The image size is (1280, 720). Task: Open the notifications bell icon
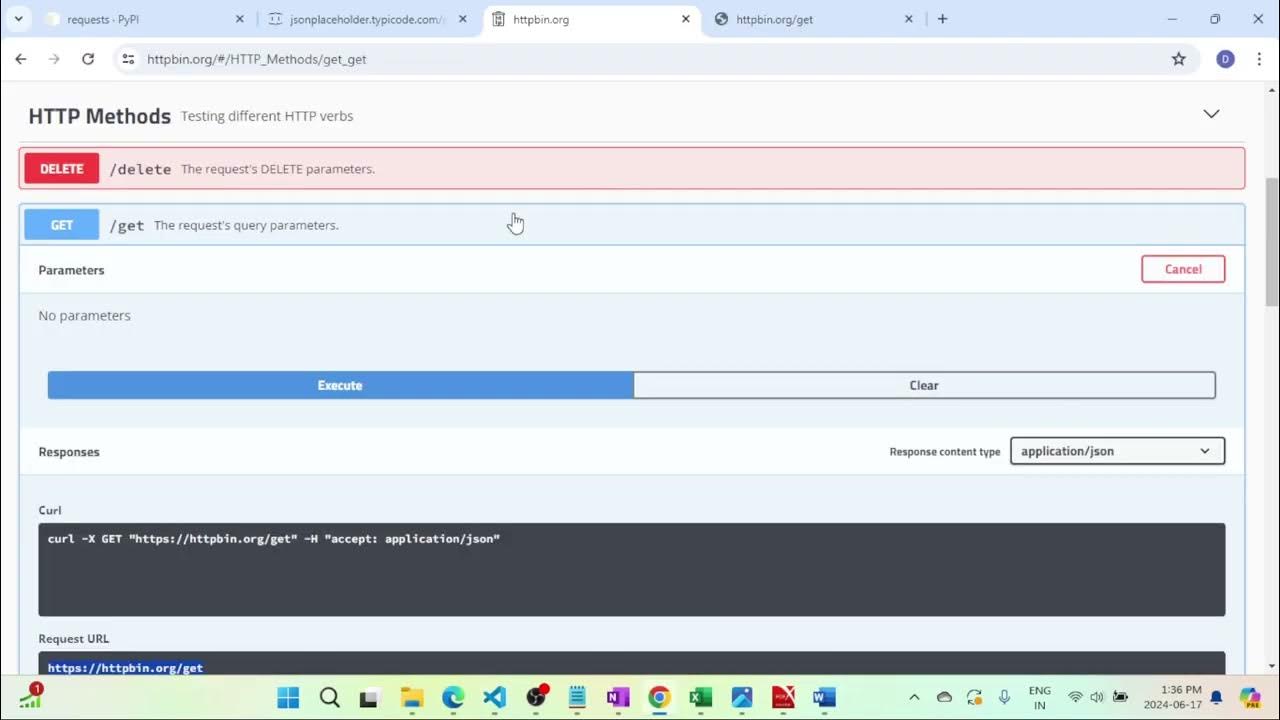(x=1216, y=697)
